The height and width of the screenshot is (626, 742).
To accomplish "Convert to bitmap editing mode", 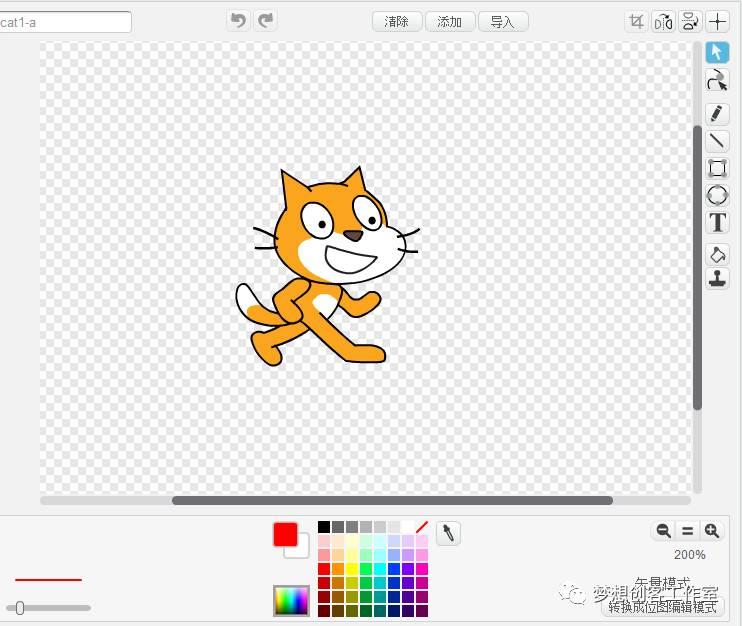I will click(662, 606).
